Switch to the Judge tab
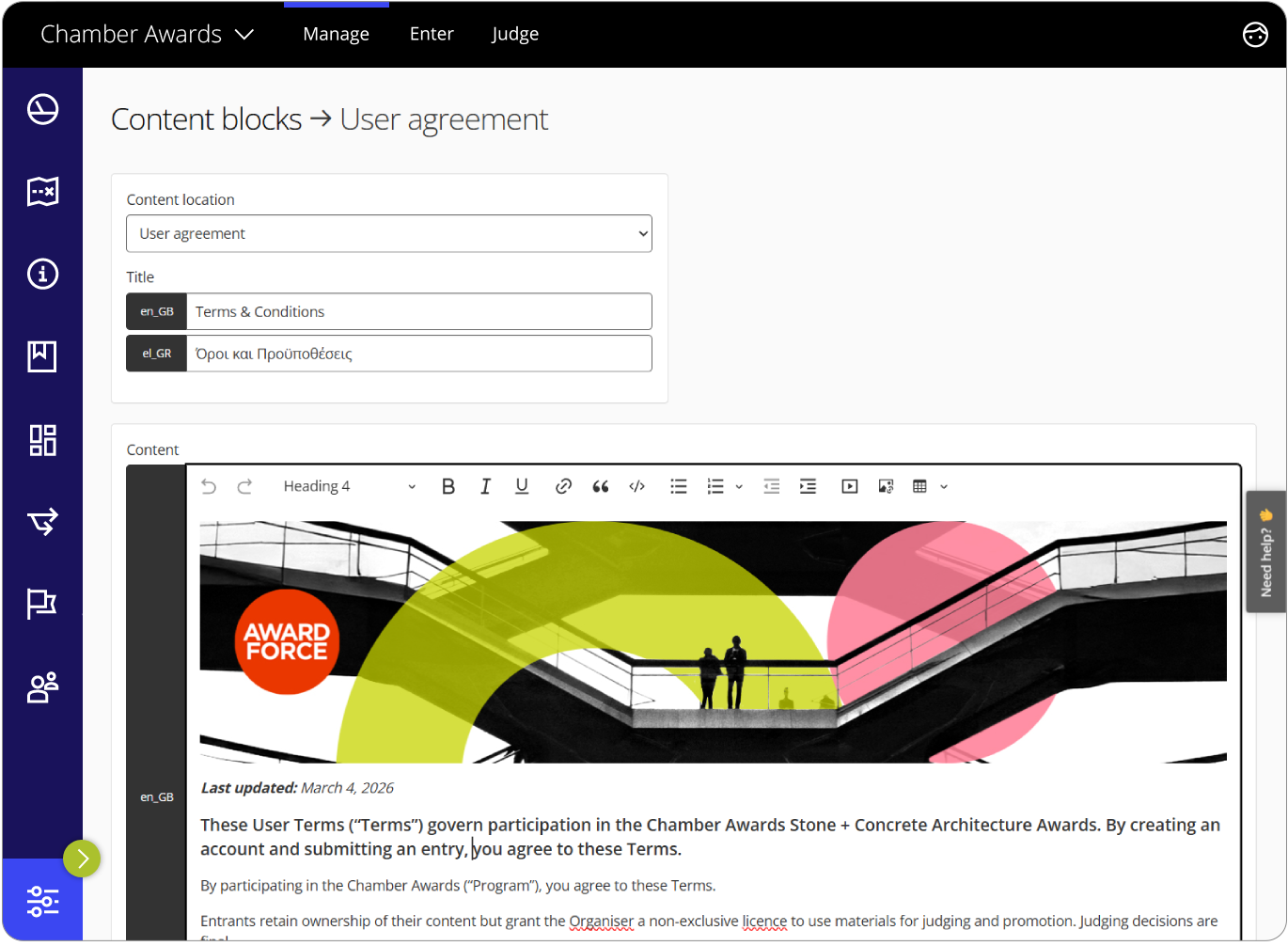This screenshot has width=1288, height=946. point(515,34)
